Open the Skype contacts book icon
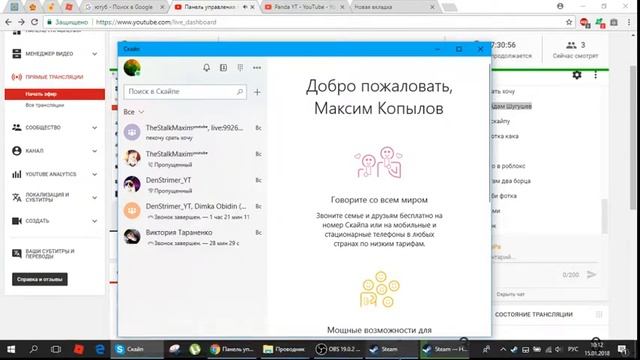 (x=223, y=68)
